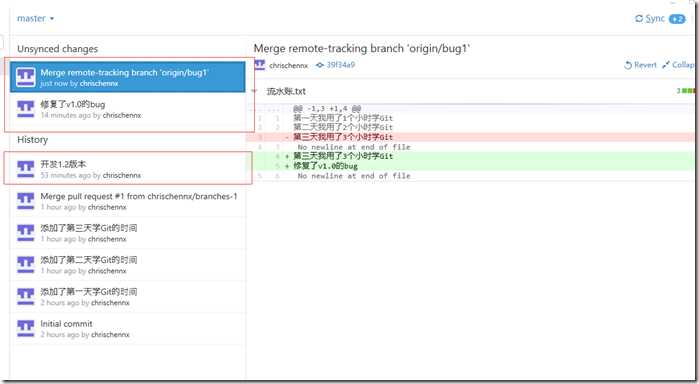
Task: Click the Sync button
Action: 660,18
